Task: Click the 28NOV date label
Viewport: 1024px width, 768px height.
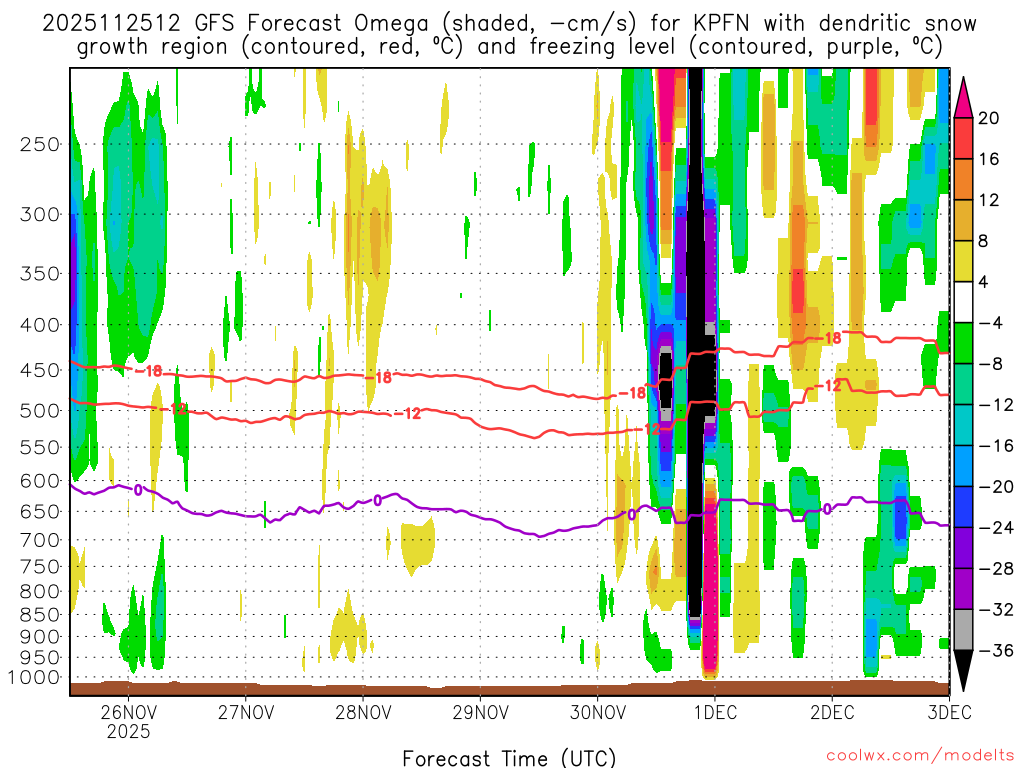Action: click(x=363, y=712)
